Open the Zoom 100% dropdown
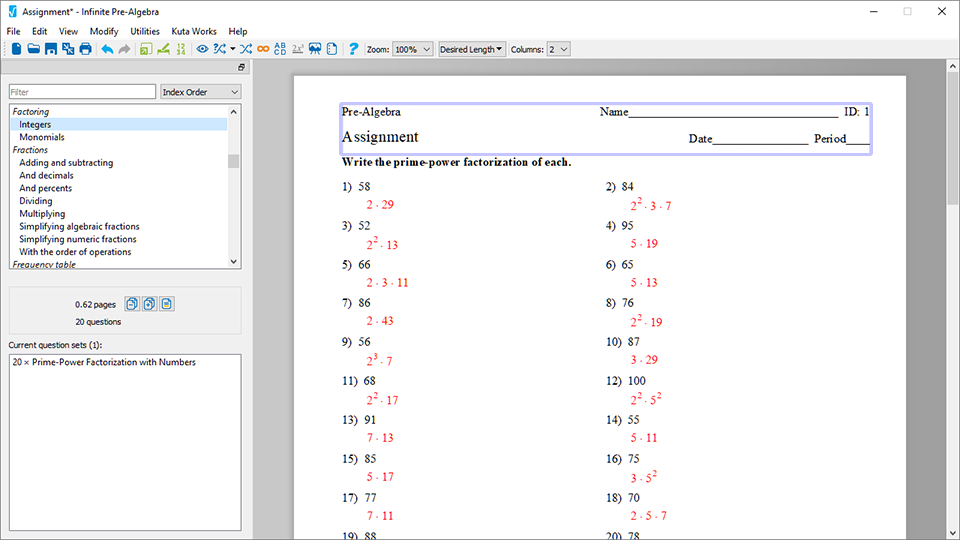The image size is (960, 540). (x=413, y=49)
